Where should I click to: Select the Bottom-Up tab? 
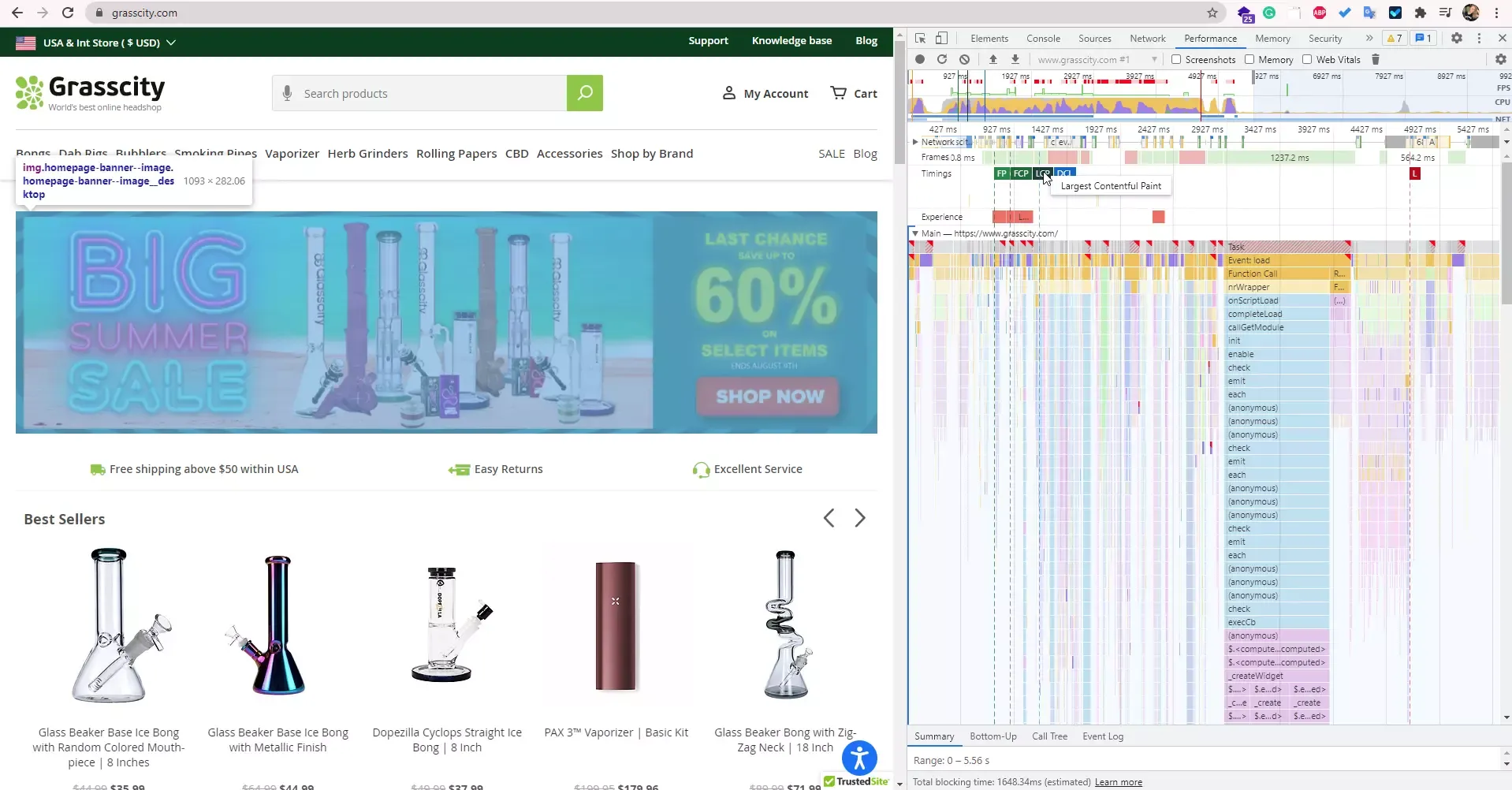[992, 736]
